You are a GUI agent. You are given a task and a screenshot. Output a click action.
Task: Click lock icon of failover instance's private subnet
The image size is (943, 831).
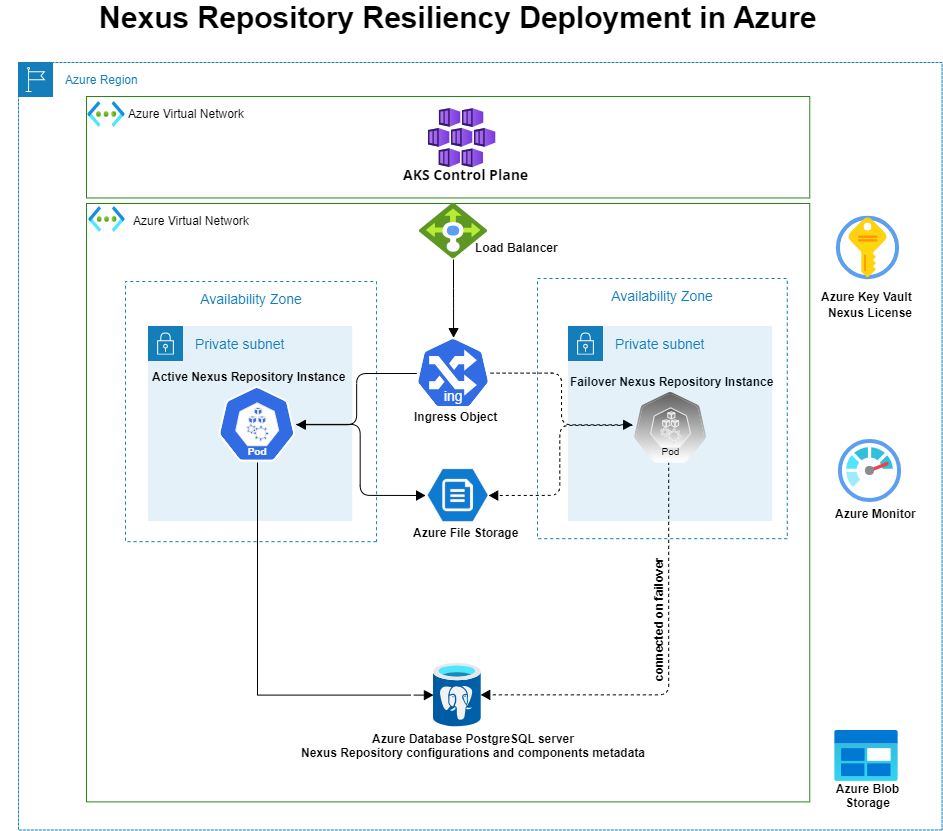coord(585,343)
